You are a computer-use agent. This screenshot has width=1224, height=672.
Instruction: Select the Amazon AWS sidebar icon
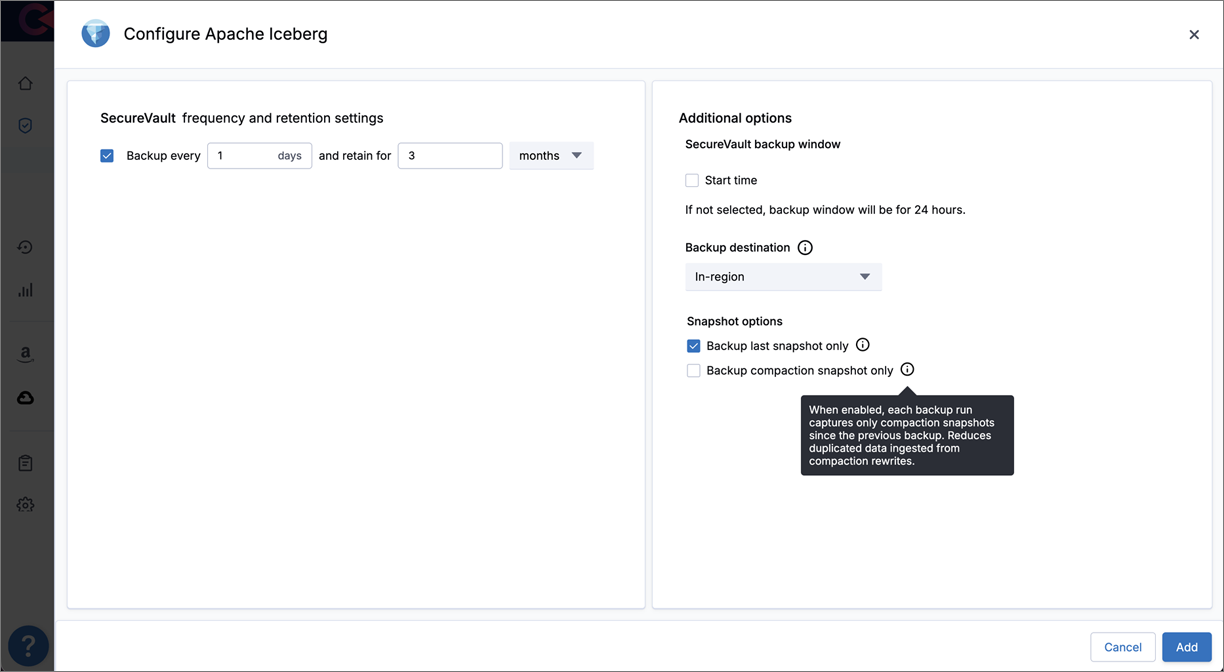click(25, 354)
